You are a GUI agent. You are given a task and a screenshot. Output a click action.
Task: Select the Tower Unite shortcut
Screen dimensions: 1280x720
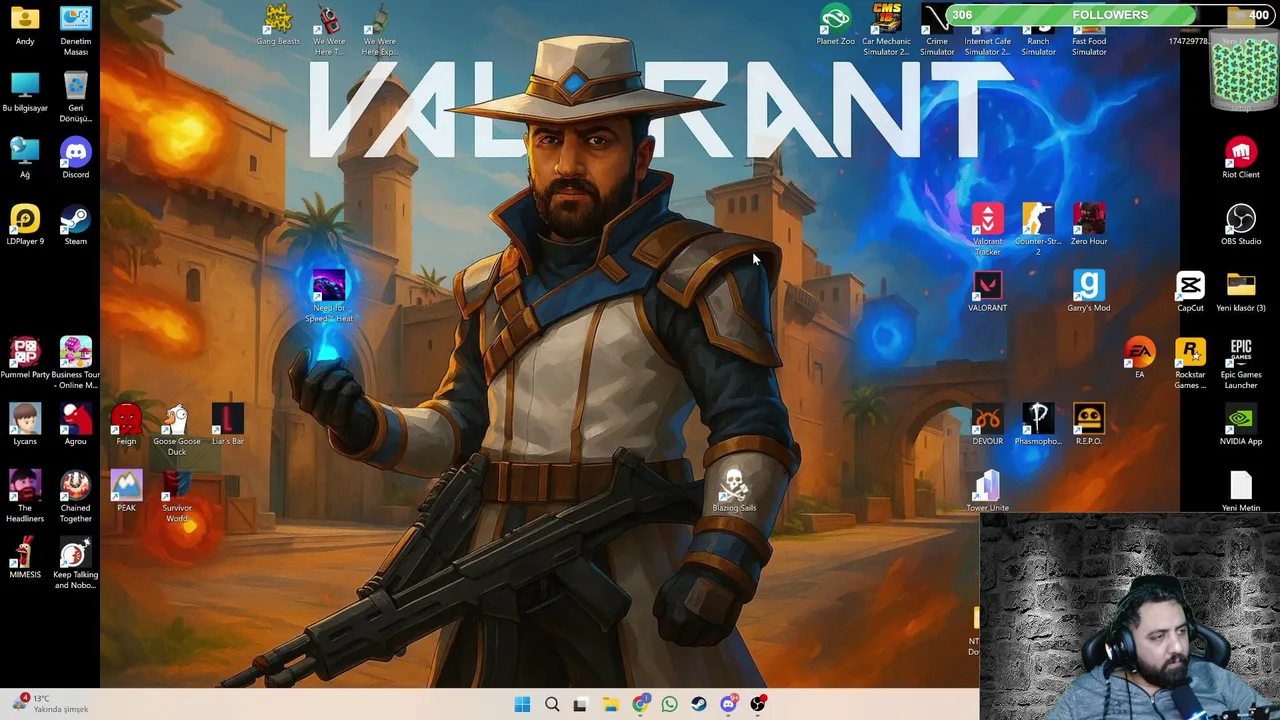[x=988, y=492]
